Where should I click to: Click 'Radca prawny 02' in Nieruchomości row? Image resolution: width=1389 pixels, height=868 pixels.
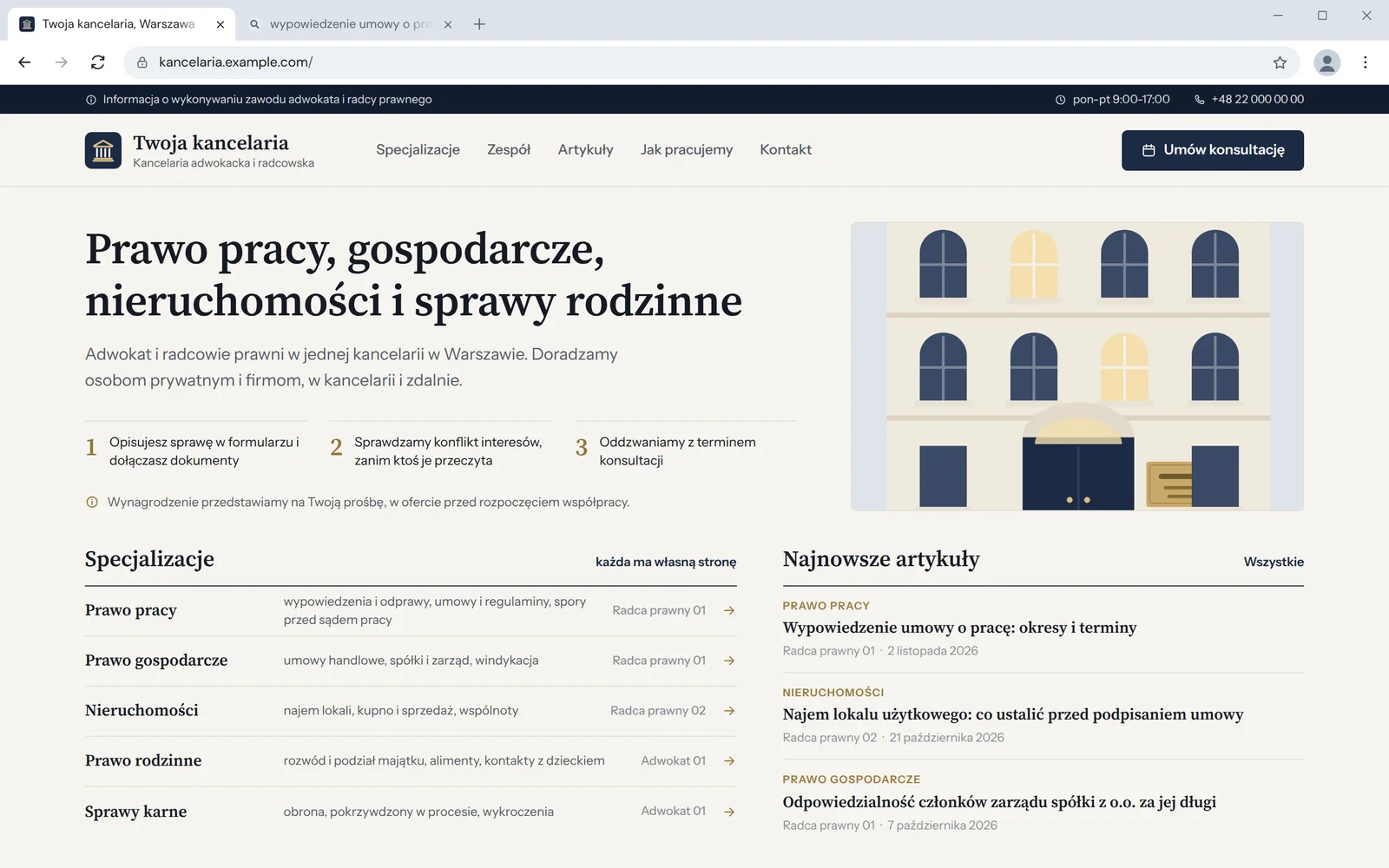tap(658, 711)
